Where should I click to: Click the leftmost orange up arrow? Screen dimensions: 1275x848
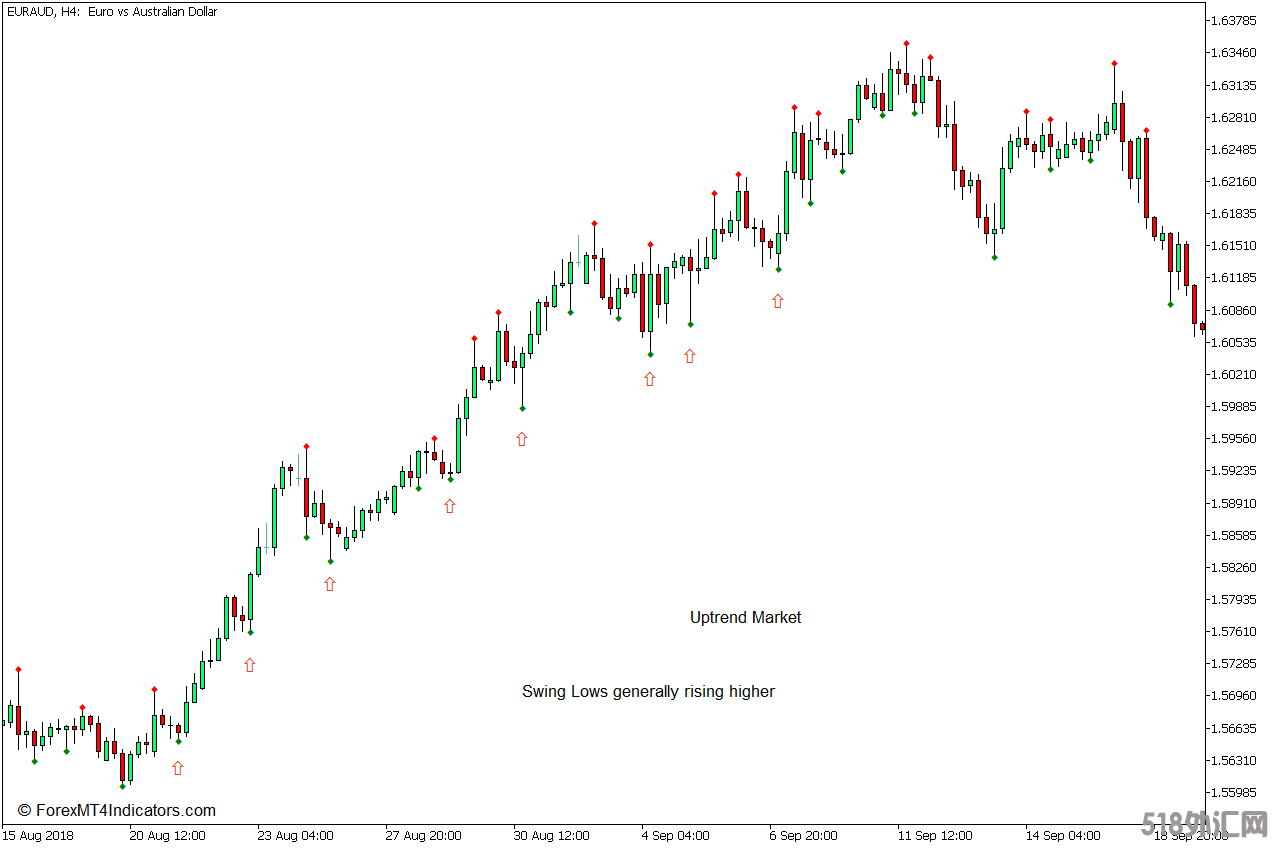[178, 768]
